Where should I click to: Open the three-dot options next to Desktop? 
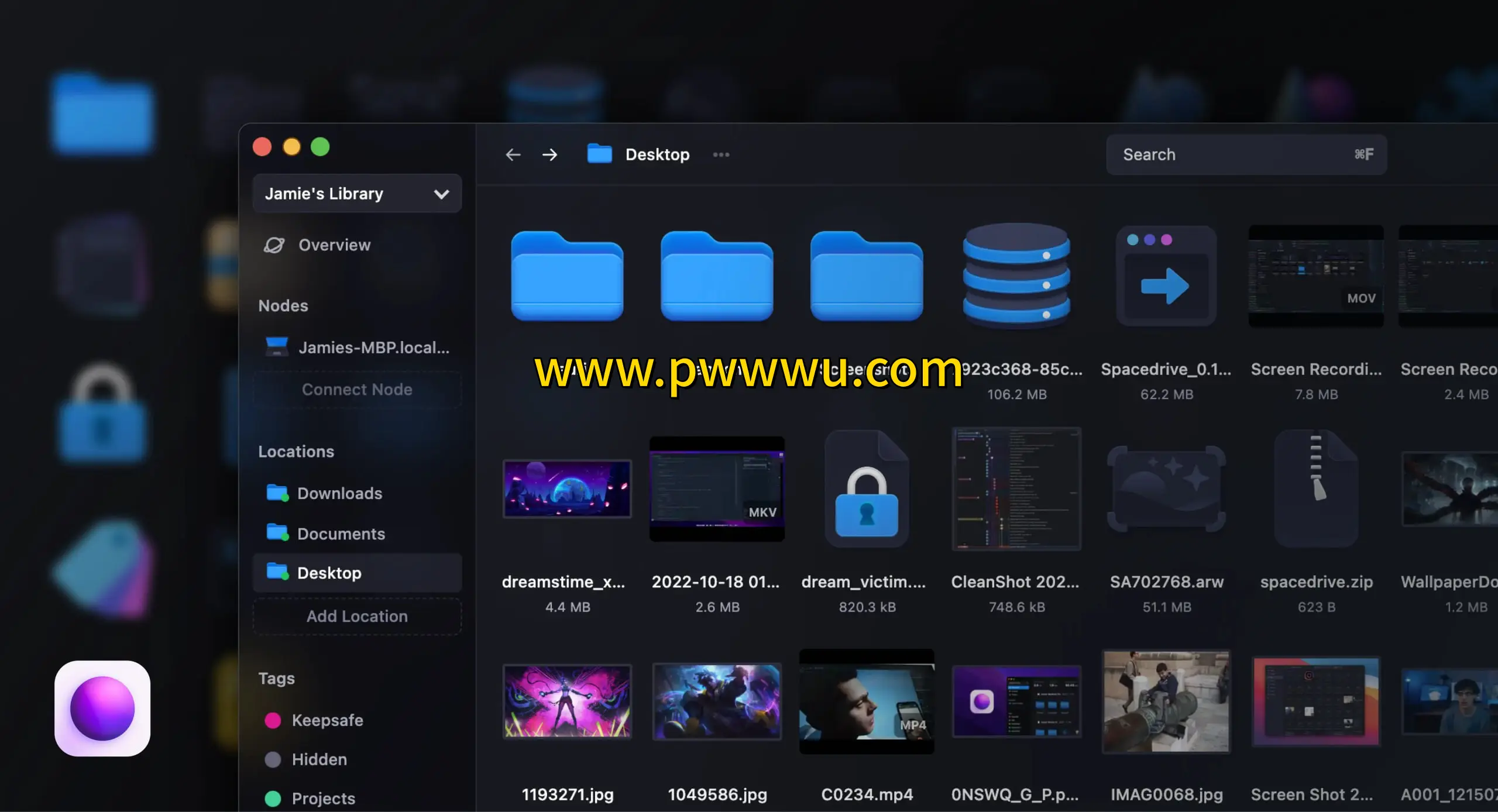721,154
